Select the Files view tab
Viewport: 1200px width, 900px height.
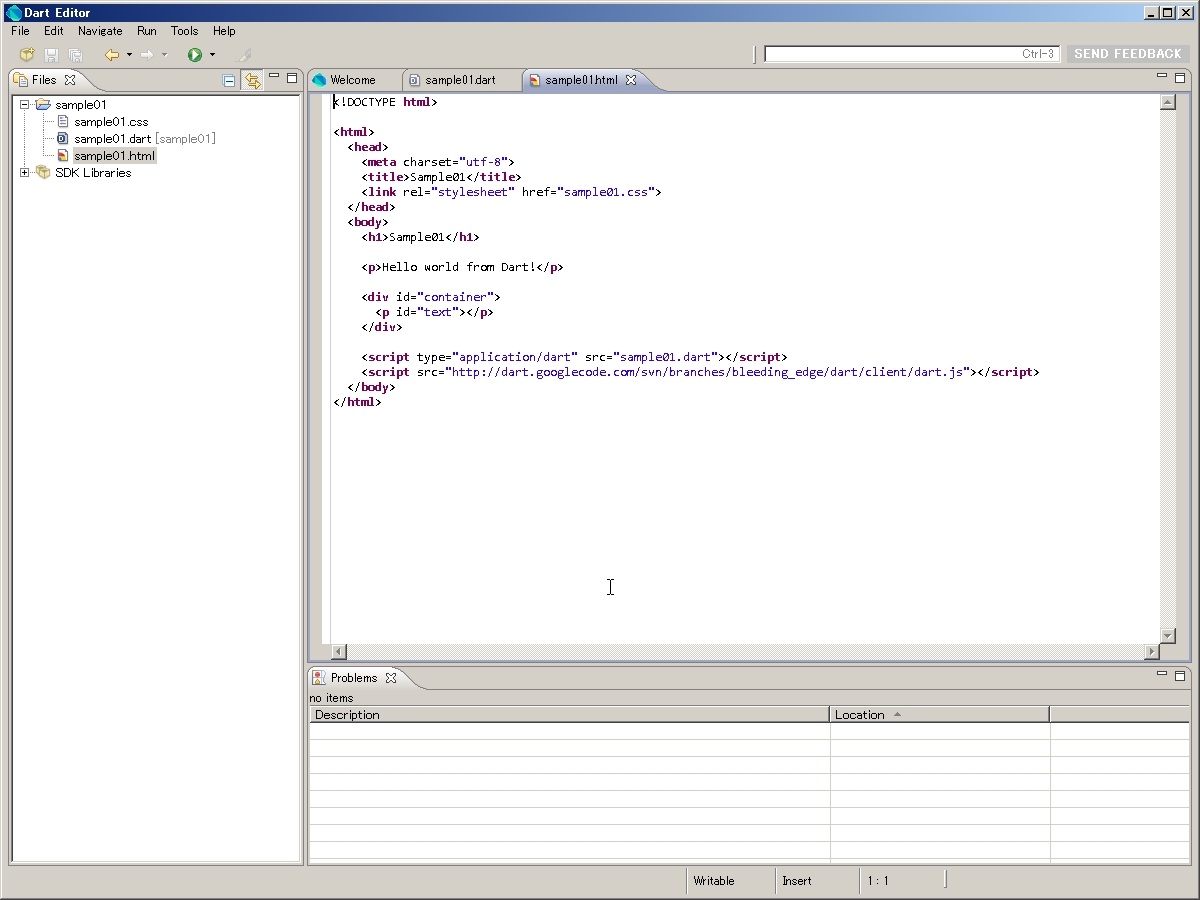44,80
